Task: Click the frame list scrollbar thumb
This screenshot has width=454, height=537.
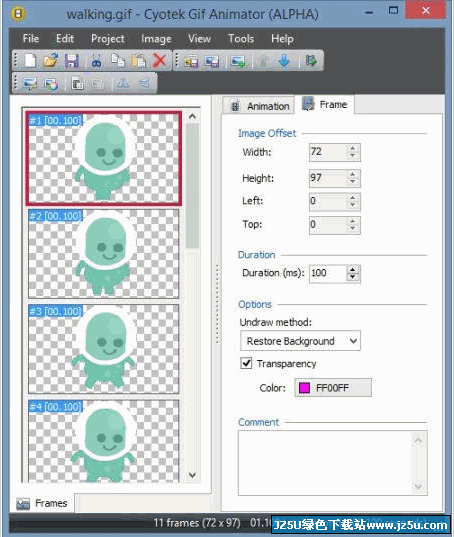Action: point(192,186)
